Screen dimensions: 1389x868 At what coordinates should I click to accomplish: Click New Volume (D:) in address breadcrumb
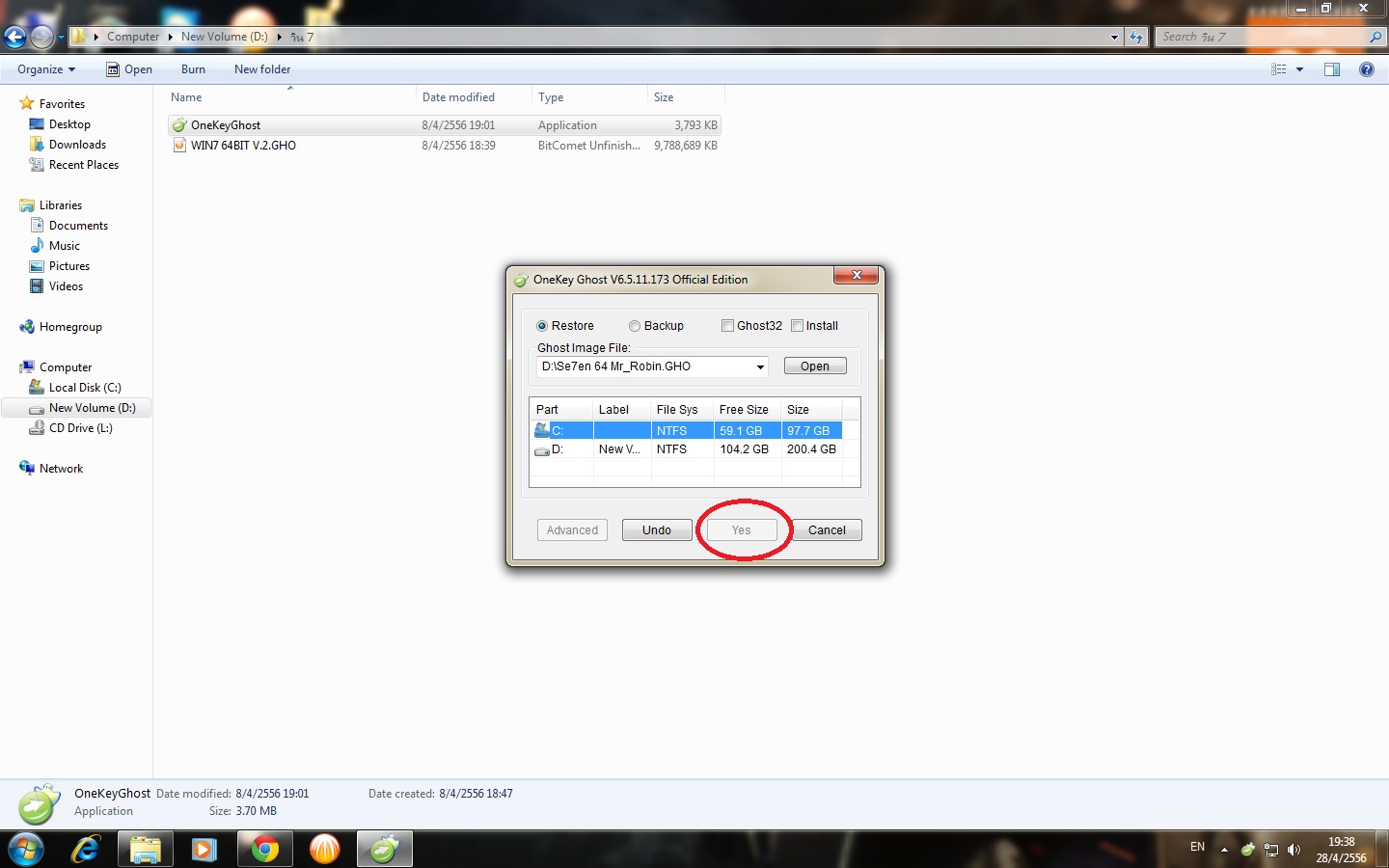225,37
